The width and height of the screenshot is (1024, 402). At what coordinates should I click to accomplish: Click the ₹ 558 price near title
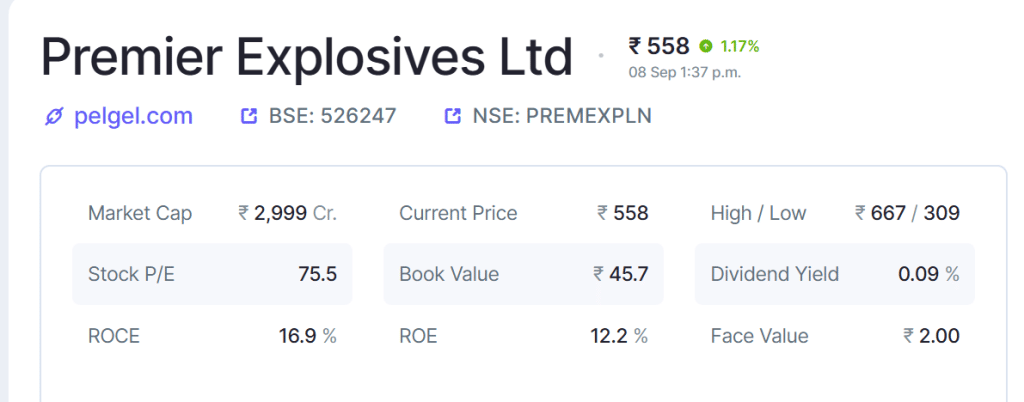(659, 46)
